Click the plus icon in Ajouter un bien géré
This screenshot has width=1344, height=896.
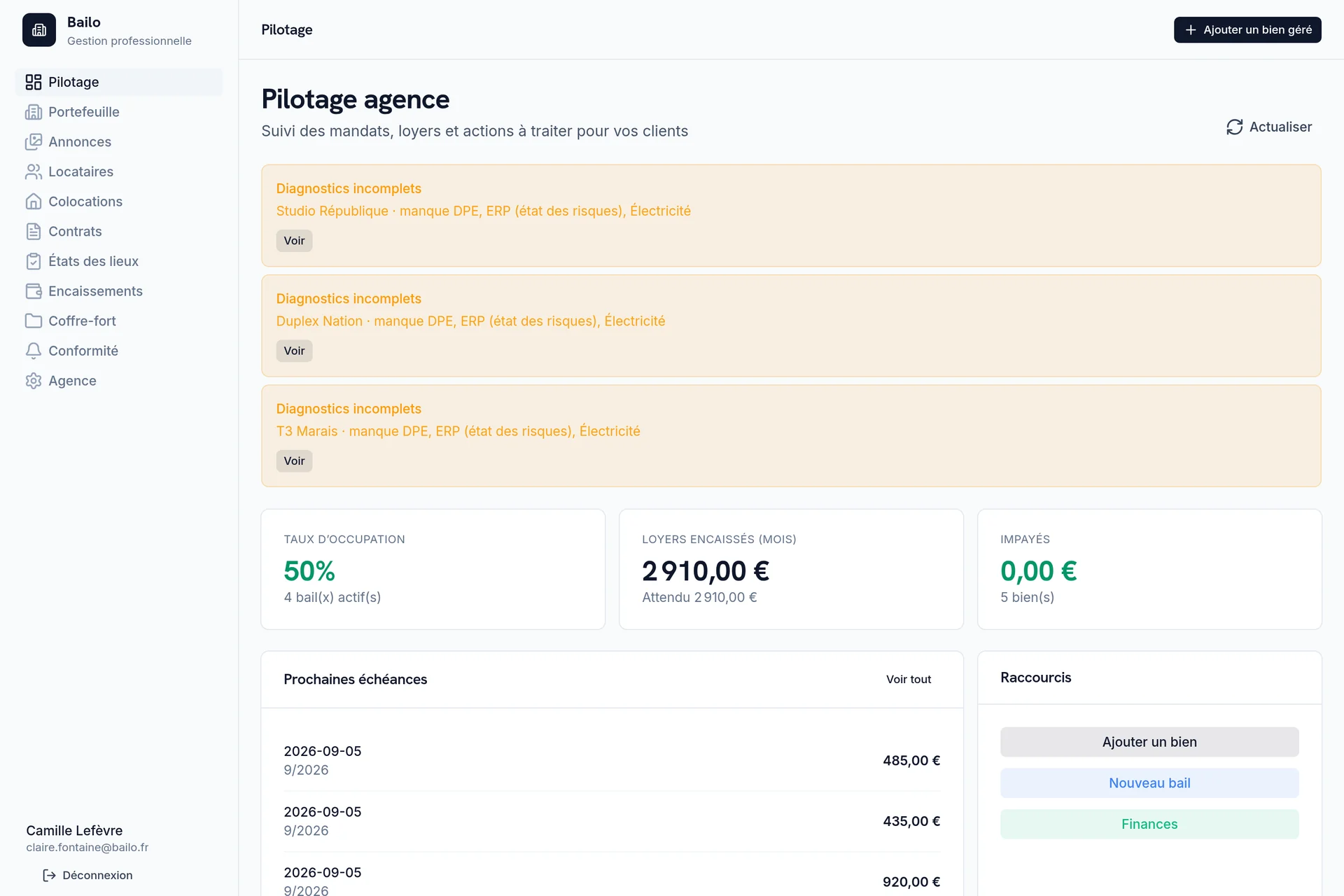[x=1191, y=29]
